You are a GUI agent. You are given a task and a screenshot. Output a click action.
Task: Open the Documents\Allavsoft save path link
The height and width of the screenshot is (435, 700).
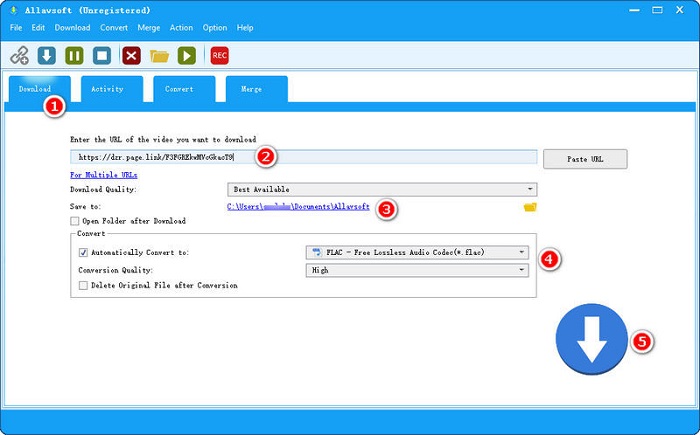[x=298, y=206]
